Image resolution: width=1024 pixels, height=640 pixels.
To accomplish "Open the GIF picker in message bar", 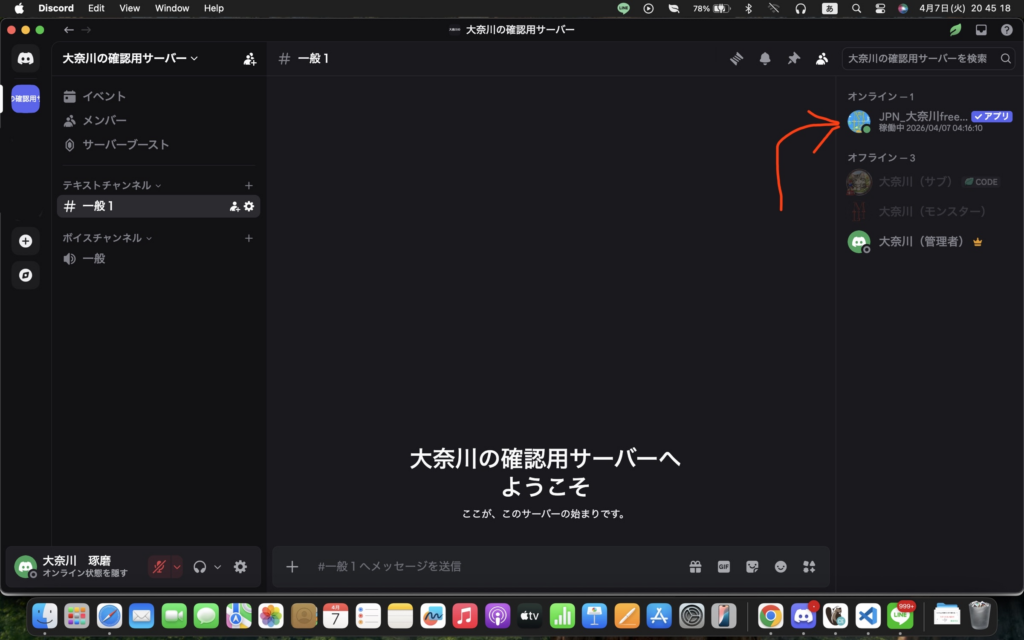I will coord(723,567).
